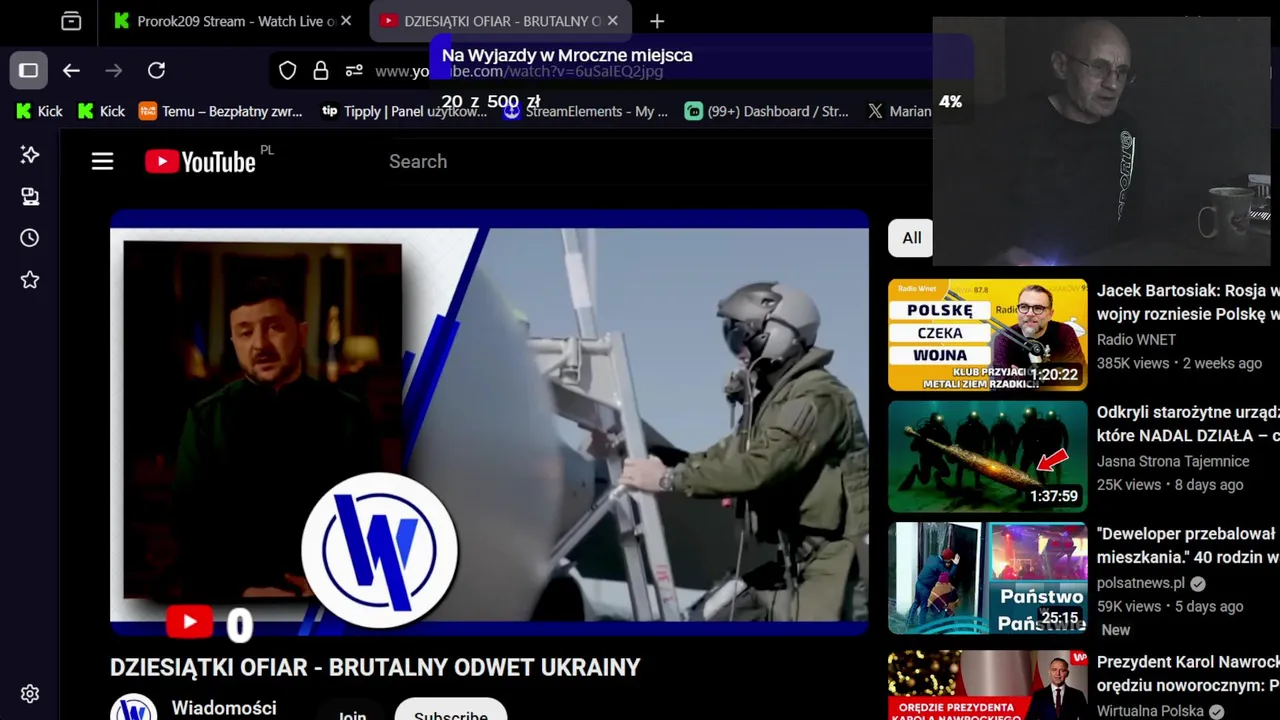Open the Tipply Panel użytkownika bookmark
Screen dimensions: 1280x720
(404, 111)
